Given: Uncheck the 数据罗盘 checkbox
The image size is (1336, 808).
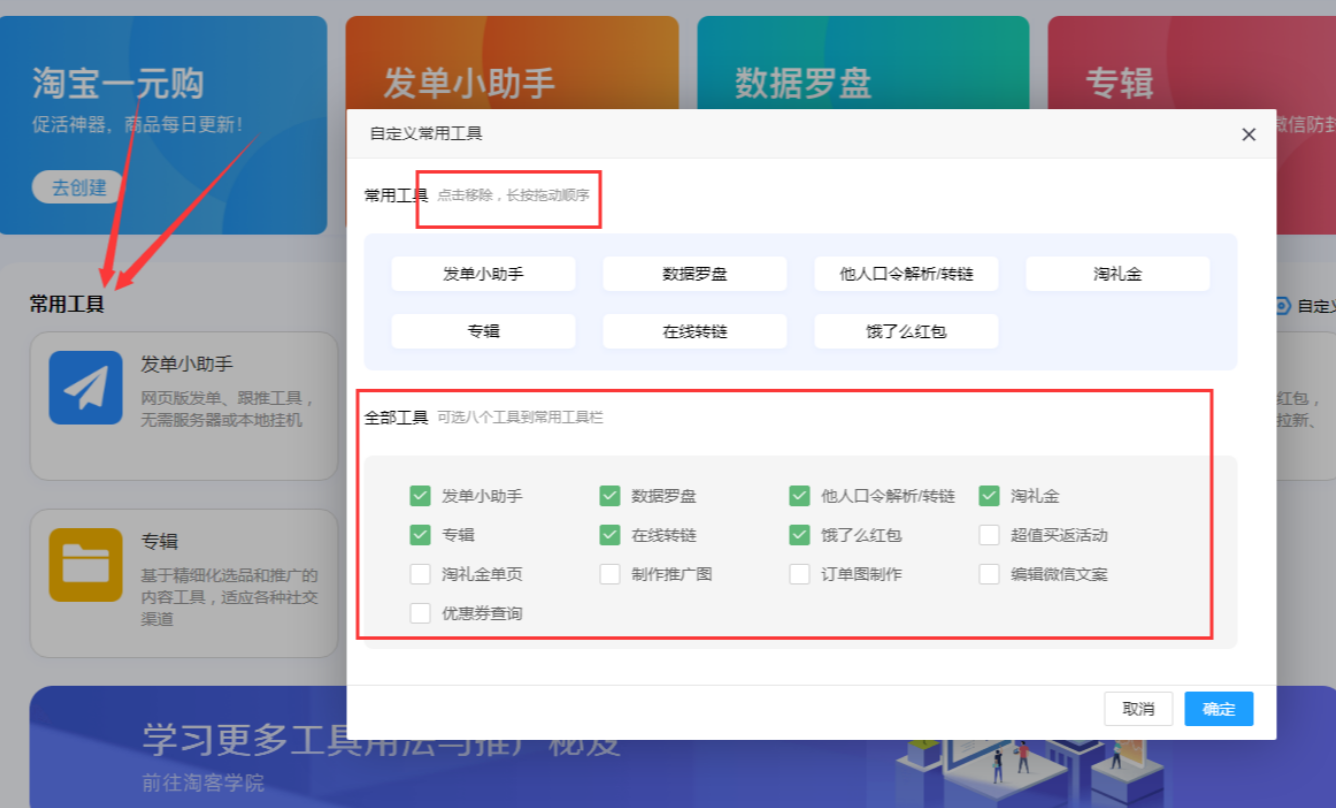Looking at the screenshot, I should click(610, 496).
